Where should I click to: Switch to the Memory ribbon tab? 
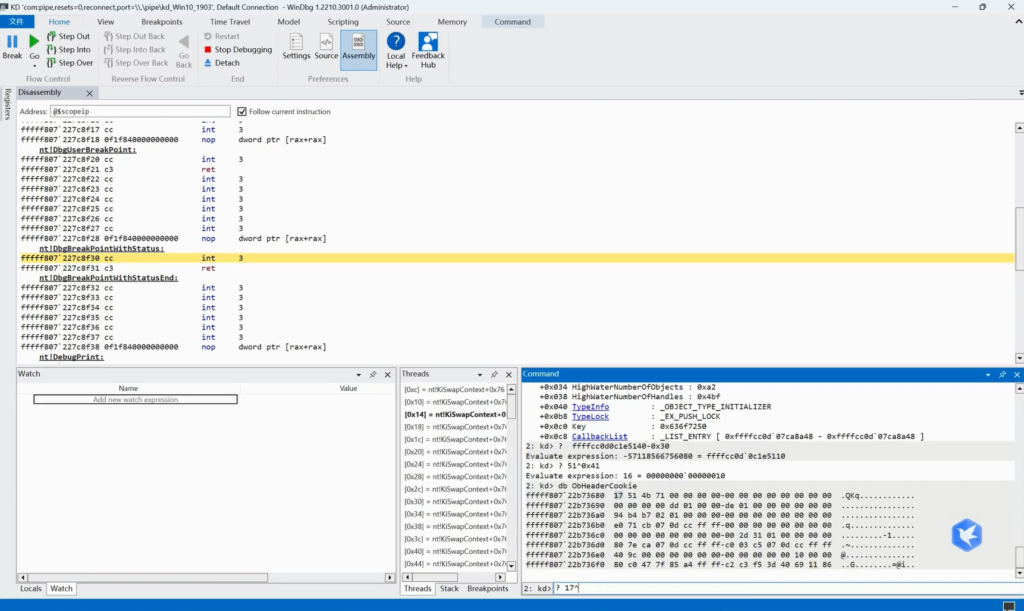[452, 22]
